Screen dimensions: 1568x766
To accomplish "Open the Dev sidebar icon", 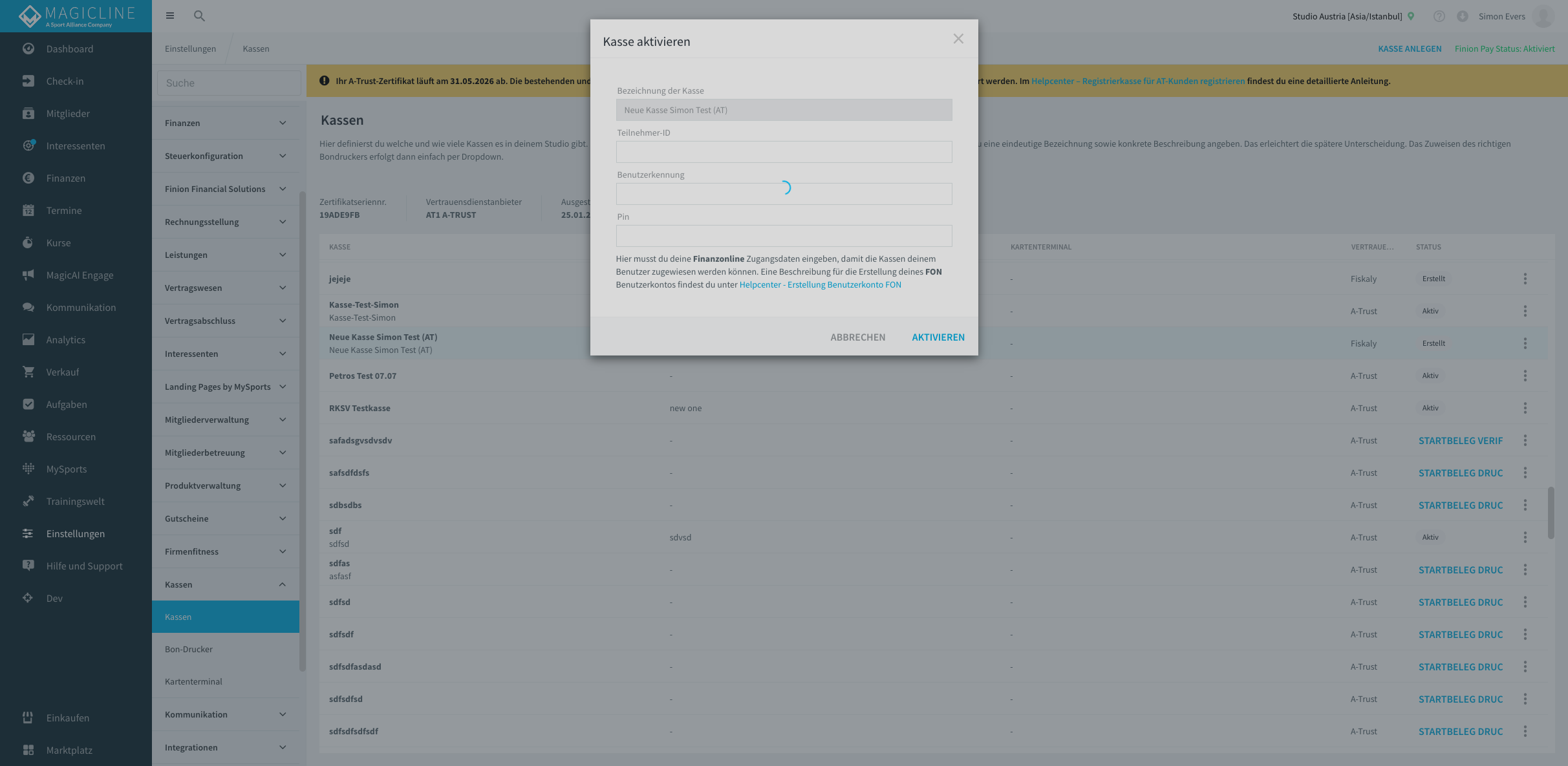I will click(28, 598).
